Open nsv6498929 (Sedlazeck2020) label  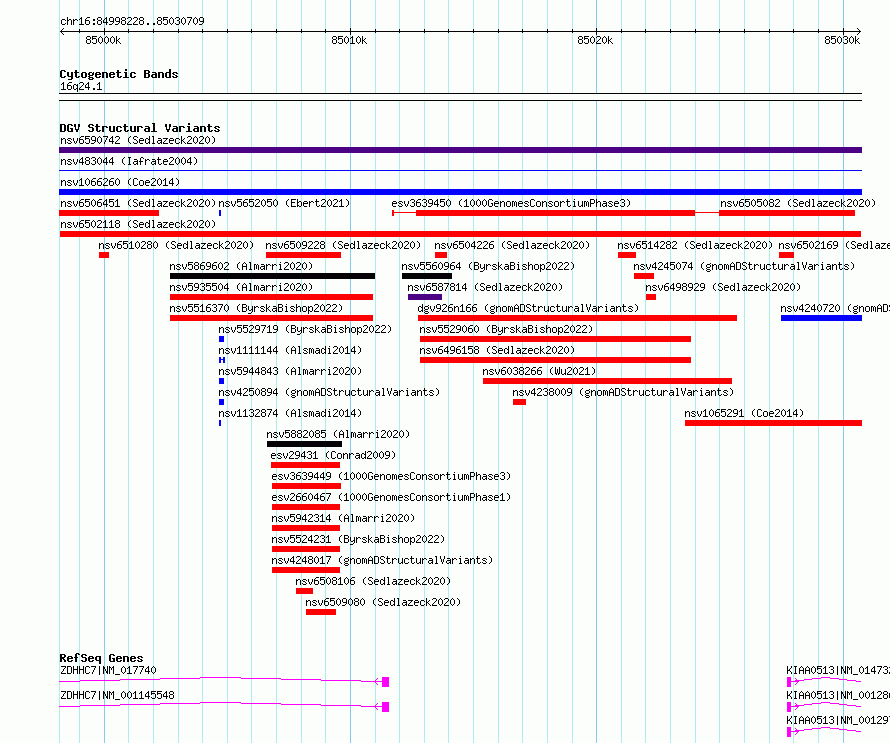[723, 287]
